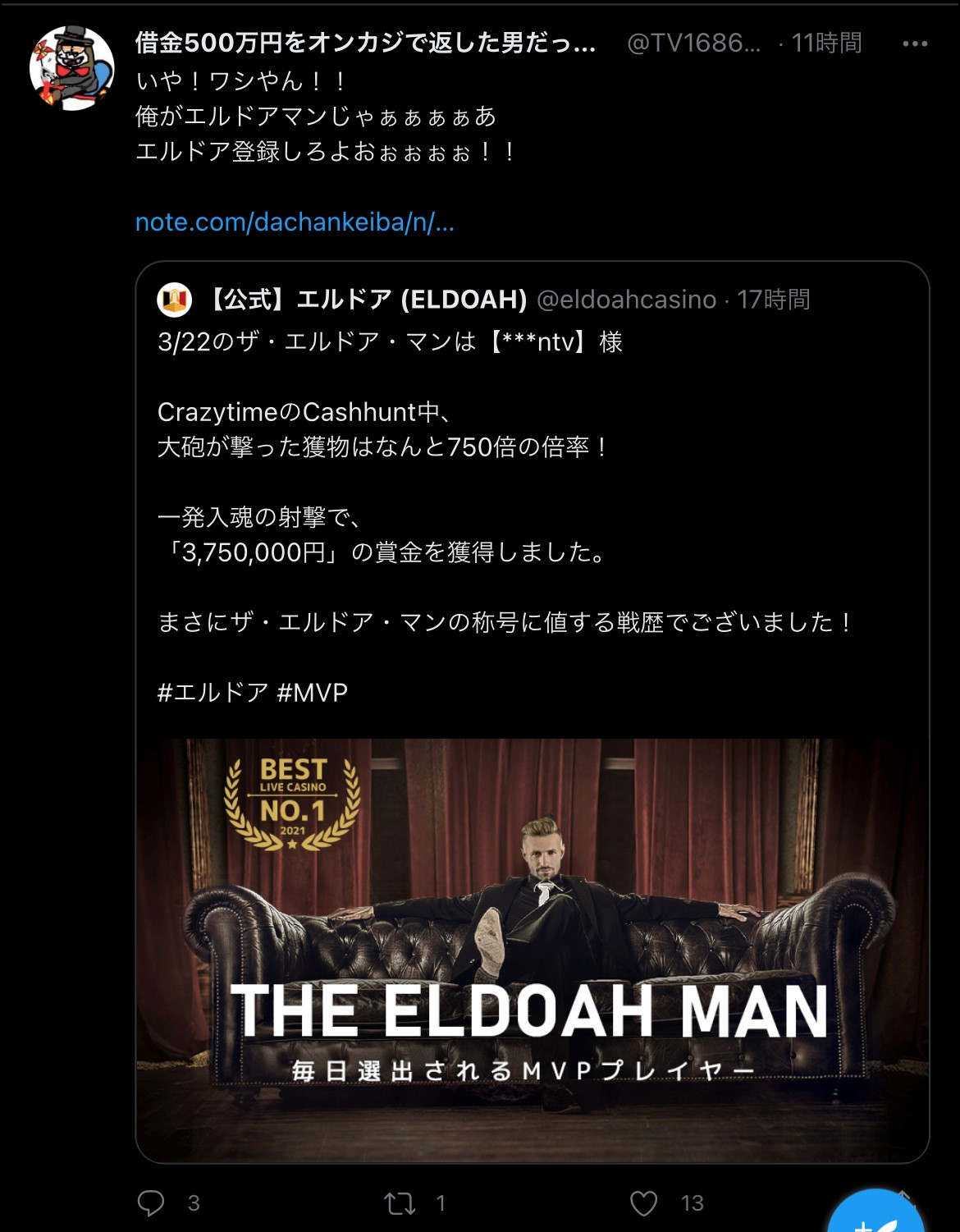Tap the #エルドア hashtag
The height and width of the screenshot is (1232, 960).
[213, 693]
